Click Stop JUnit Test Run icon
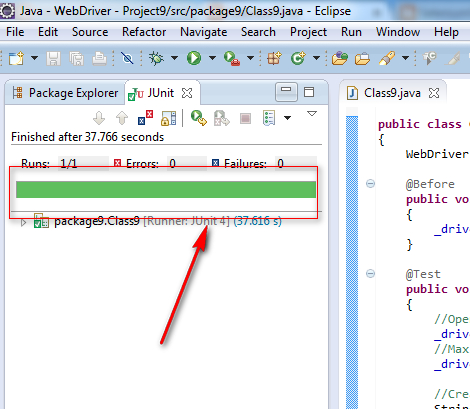This screenshot has height=409, width=470. (246, 118)
